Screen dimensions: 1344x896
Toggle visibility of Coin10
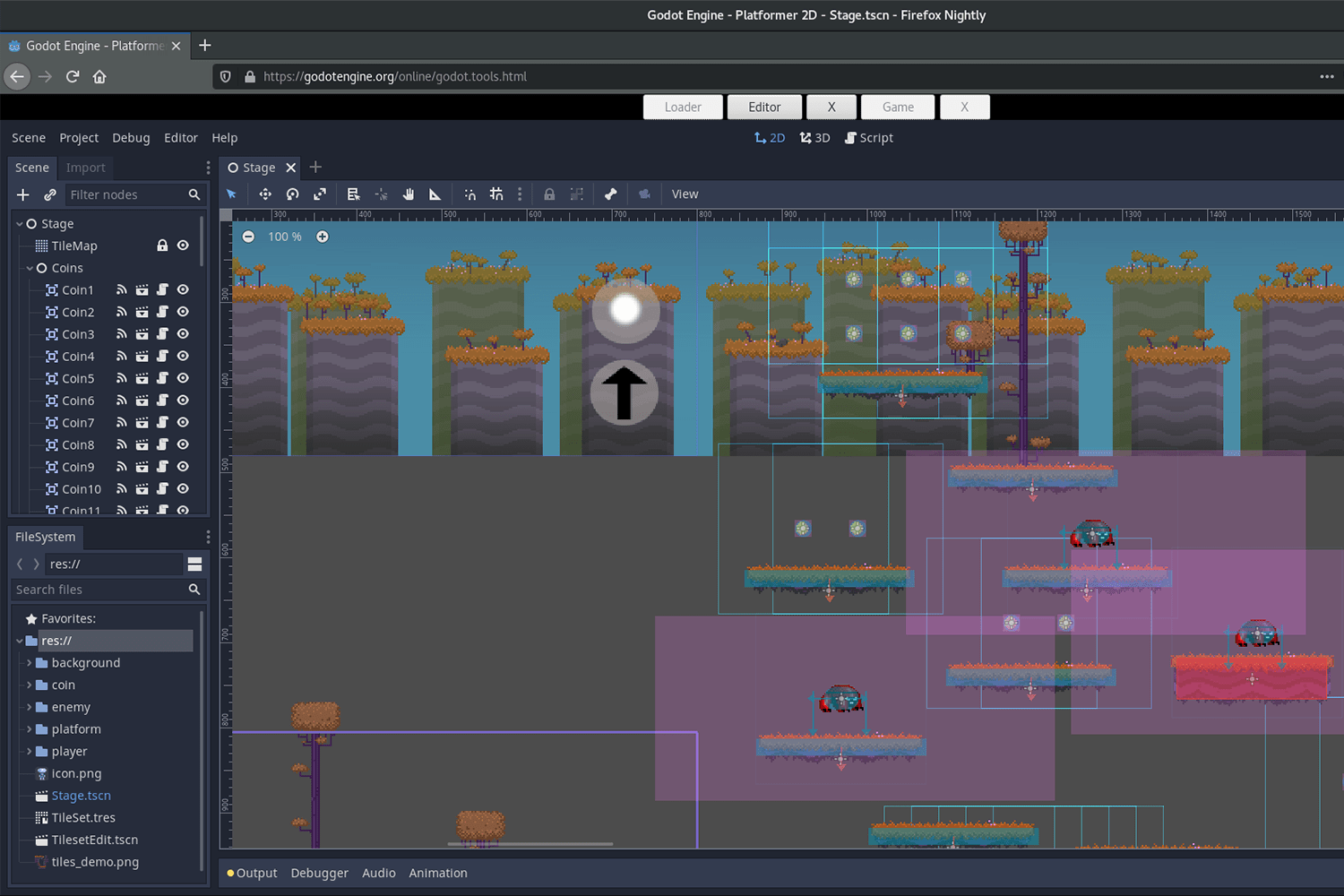click(x=183, y=489)
